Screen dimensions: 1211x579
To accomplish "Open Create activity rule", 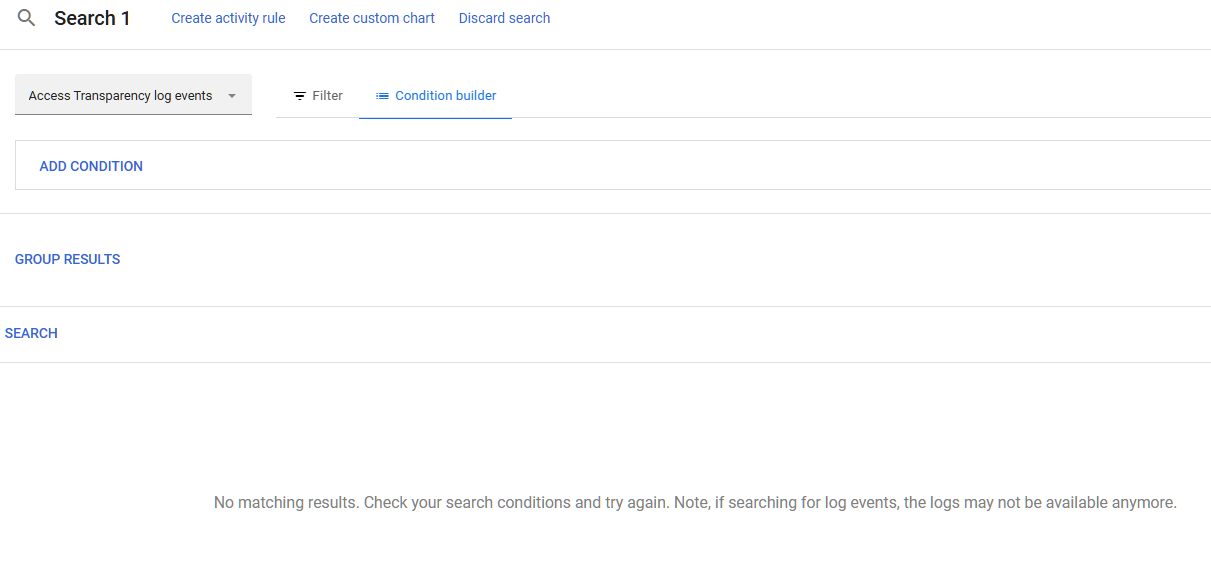I will [228, 17].
